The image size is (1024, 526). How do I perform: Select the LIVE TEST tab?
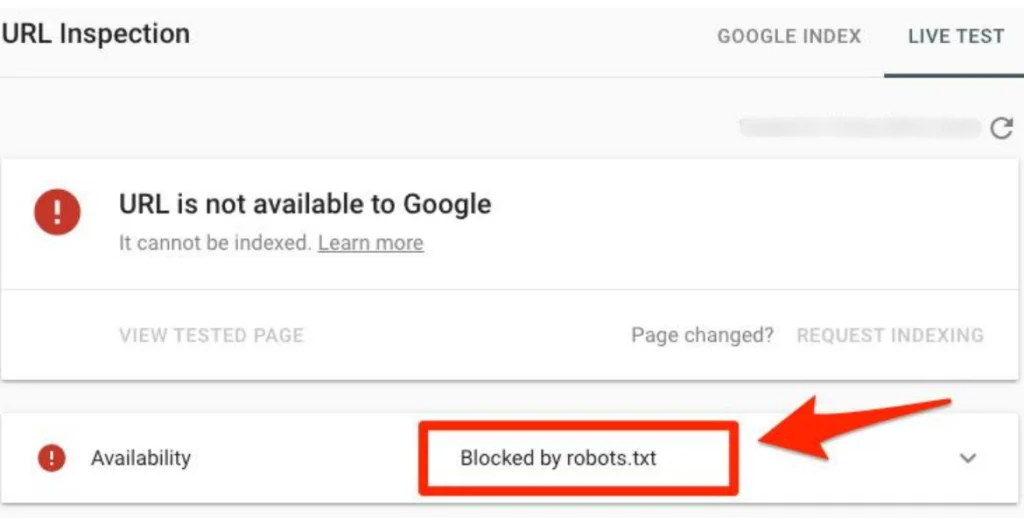point(956,36)
